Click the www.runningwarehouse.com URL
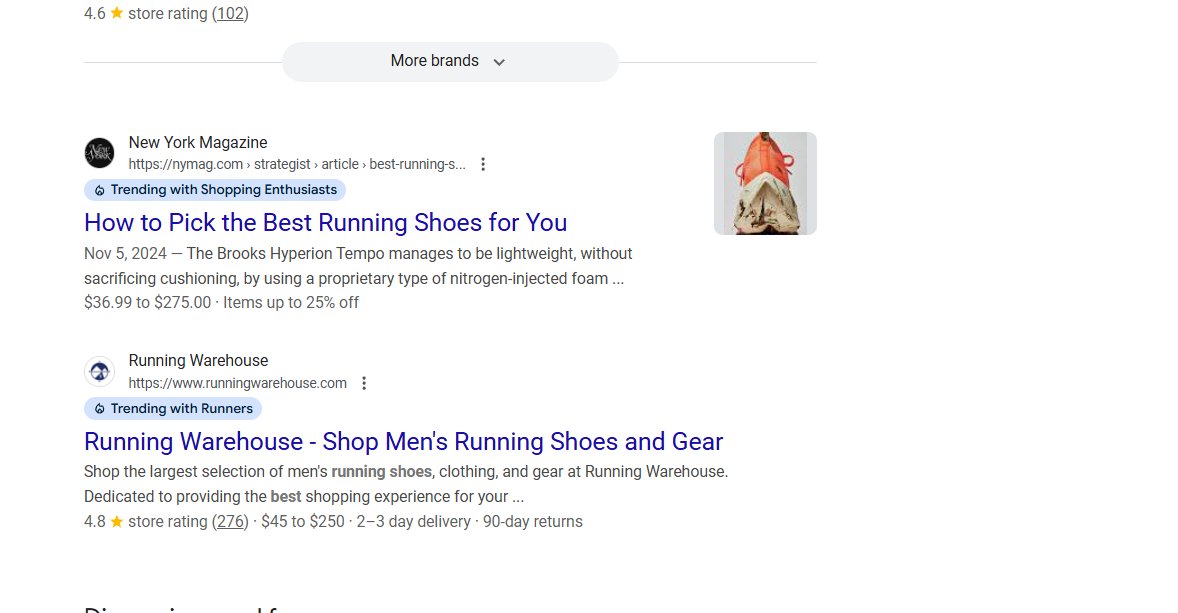The height and width of the screenshot is (613, 1178). [237, 383]
